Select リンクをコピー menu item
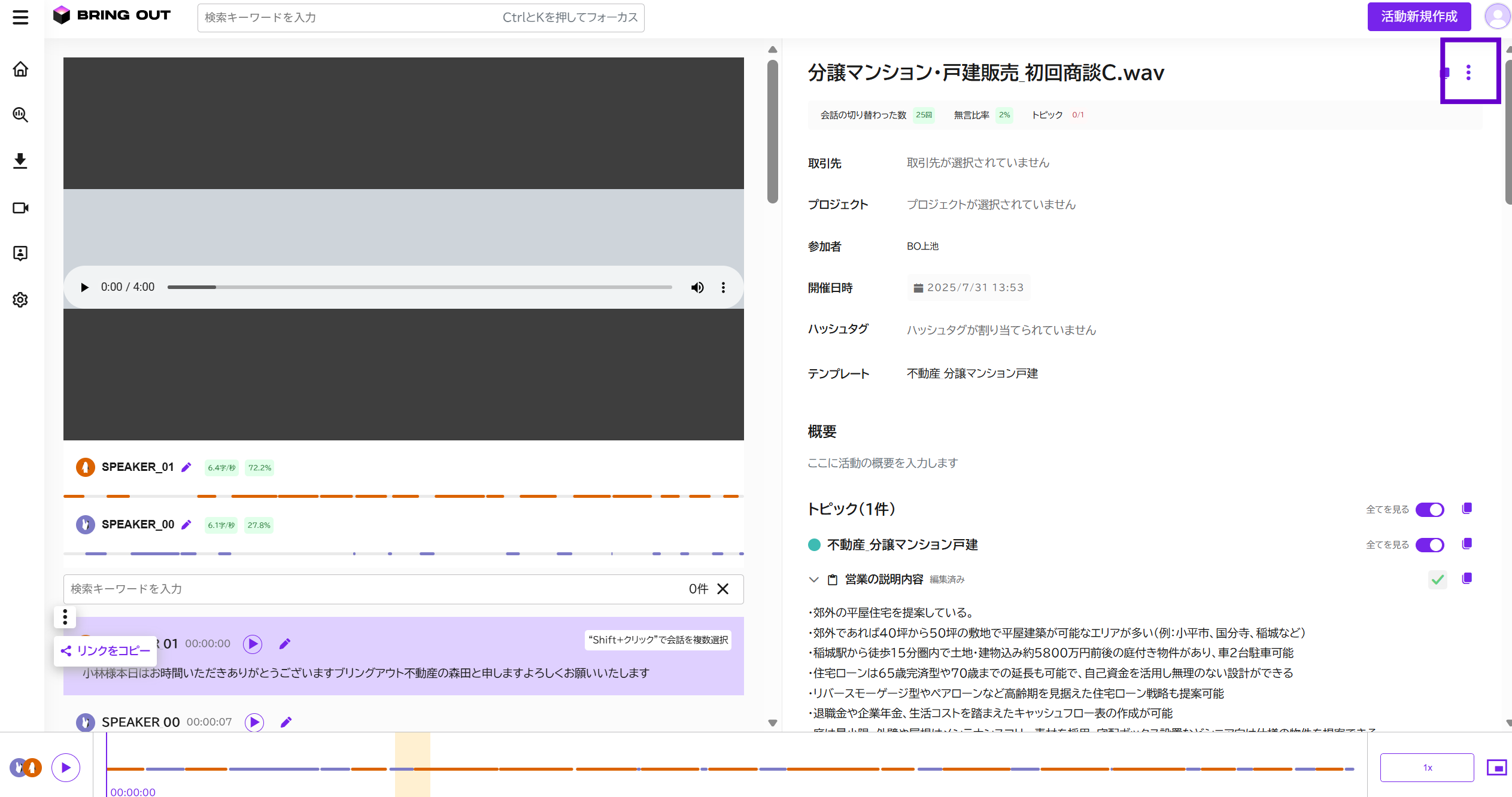Screen dimensions: 1512x797 (x=105, y=651)
